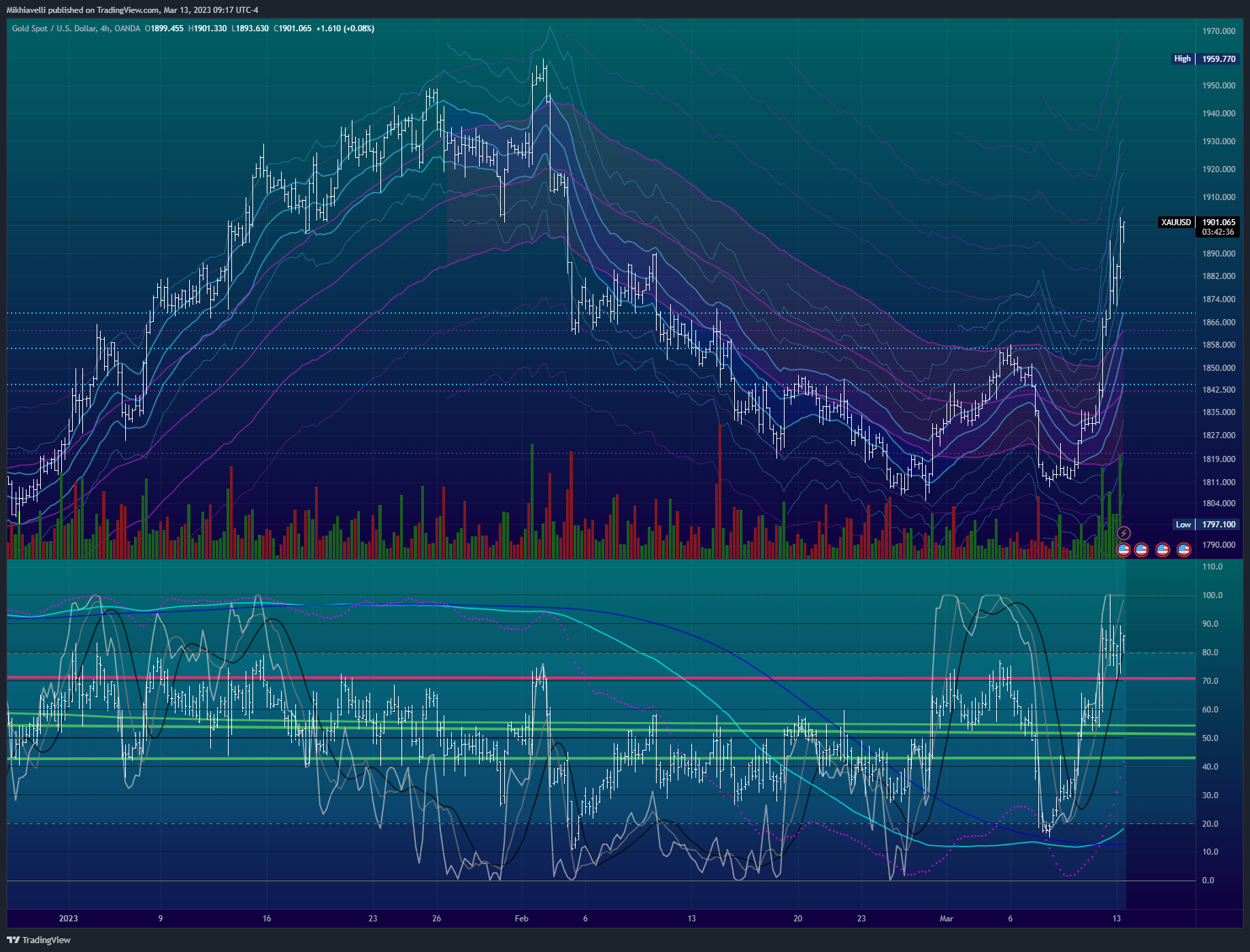Click the 100.0 oscillator axis label
Screen dimensions: 1250x952
1212,595
